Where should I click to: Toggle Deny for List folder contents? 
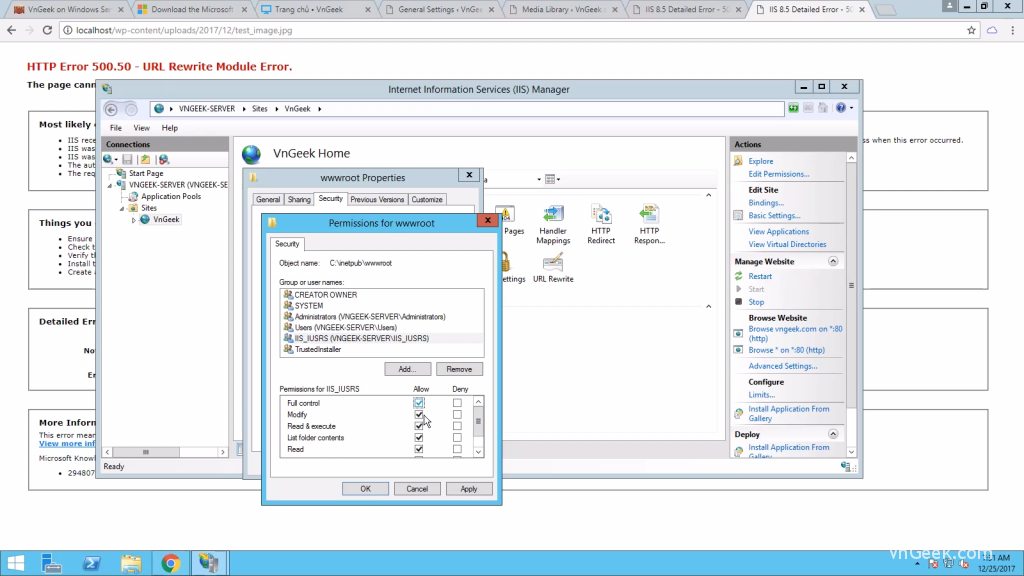(457, 438)
